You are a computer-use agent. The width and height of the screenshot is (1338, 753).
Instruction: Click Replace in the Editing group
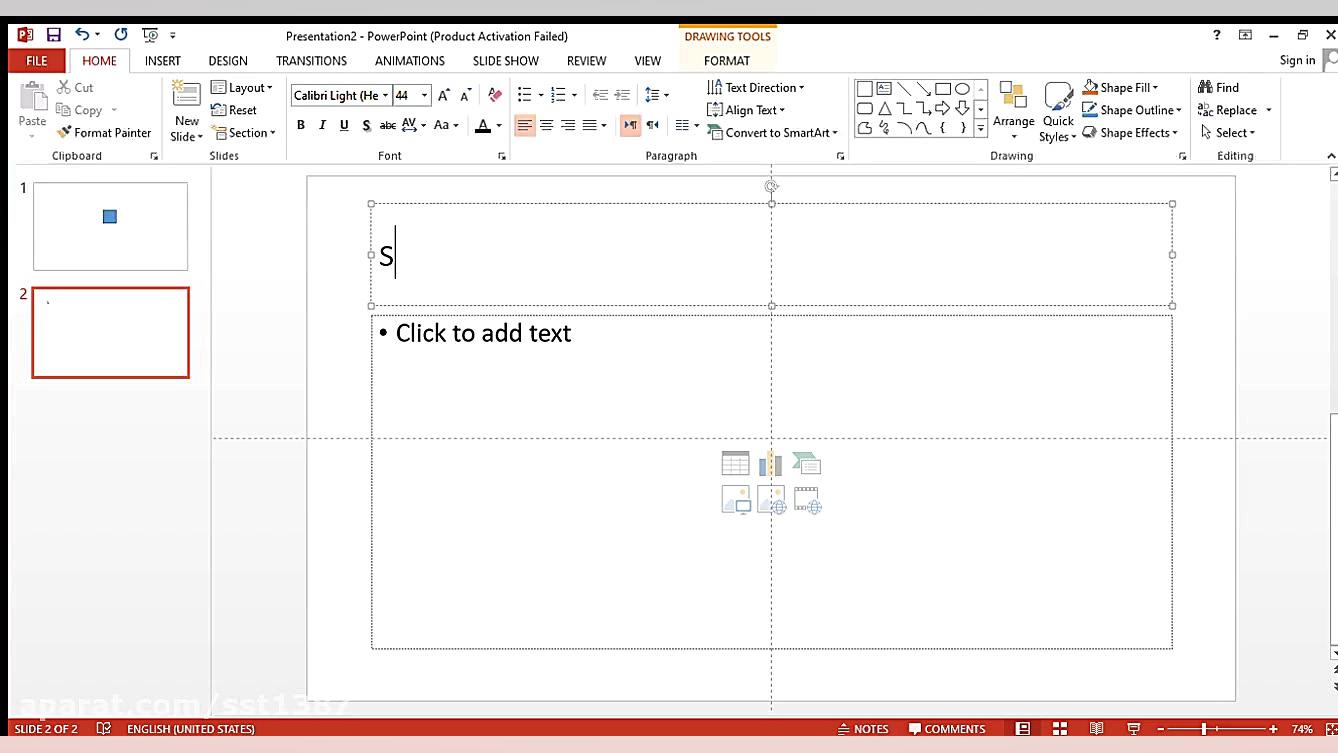tap(1234, 110)
